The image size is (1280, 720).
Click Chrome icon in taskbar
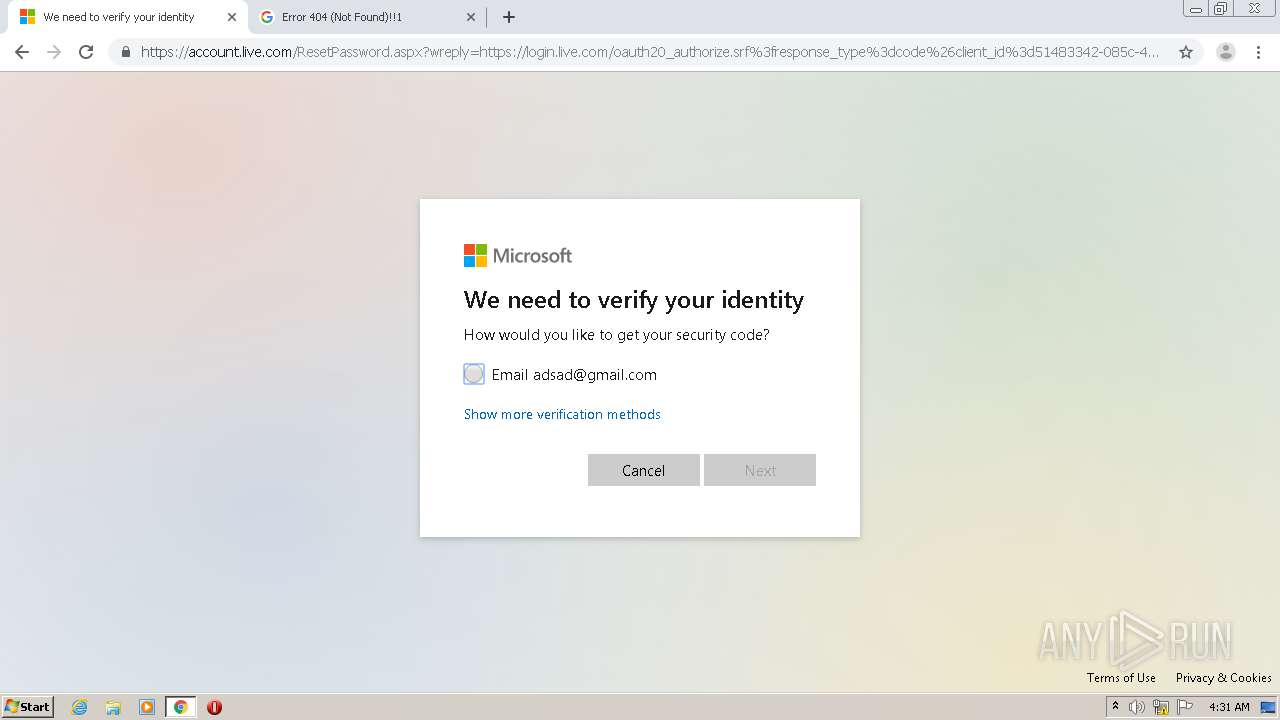click(x=180, y=707)
